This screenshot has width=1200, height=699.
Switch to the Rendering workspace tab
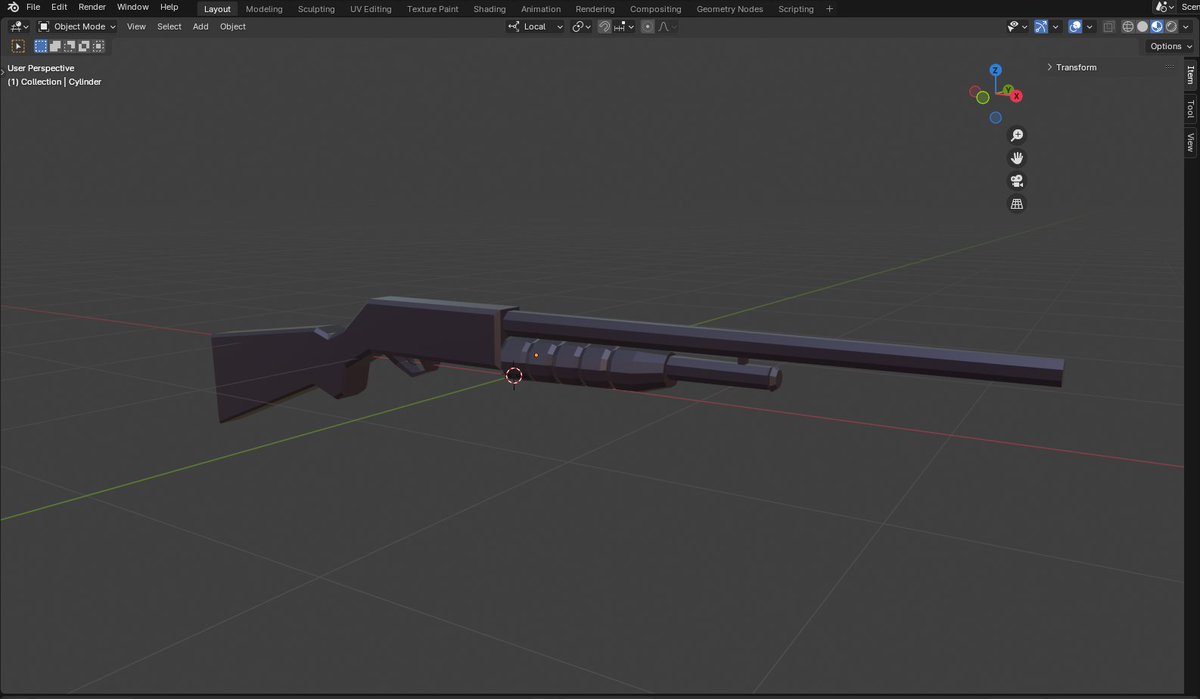point(595,9)
